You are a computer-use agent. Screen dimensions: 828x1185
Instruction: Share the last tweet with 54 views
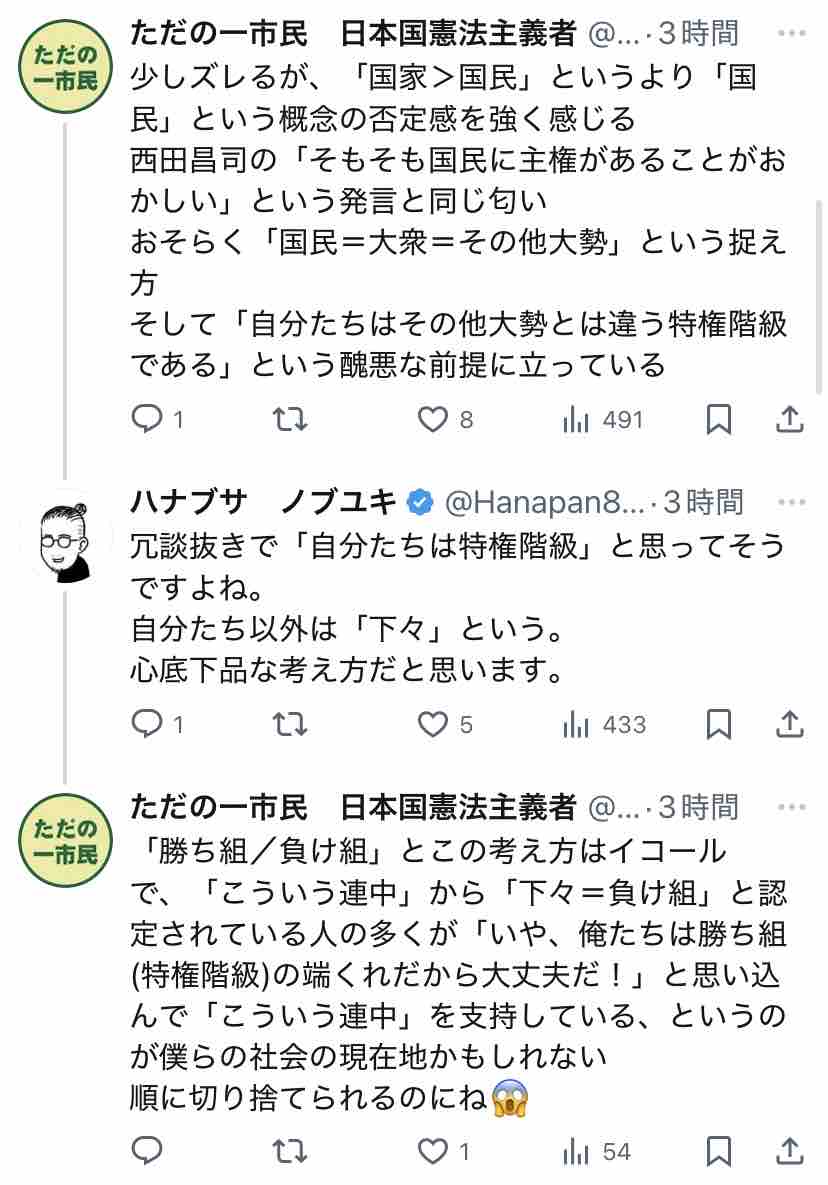tap(790, 1152)
